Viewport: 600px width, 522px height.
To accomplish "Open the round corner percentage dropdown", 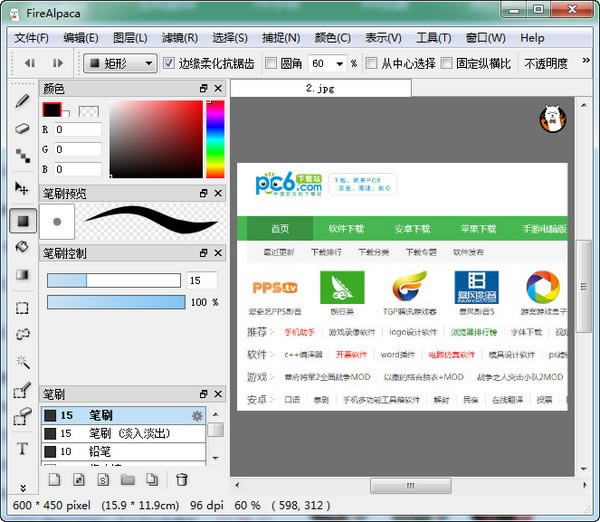I will (338, 63).
